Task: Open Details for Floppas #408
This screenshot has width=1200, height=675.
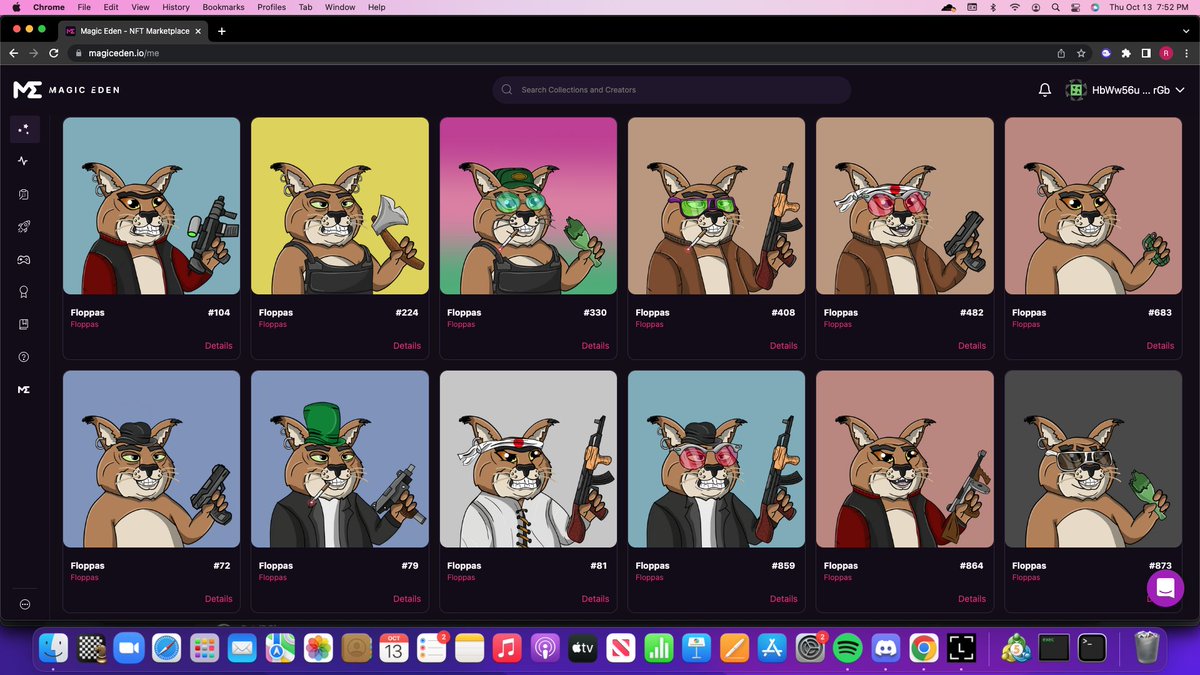Action: point(784,346)
